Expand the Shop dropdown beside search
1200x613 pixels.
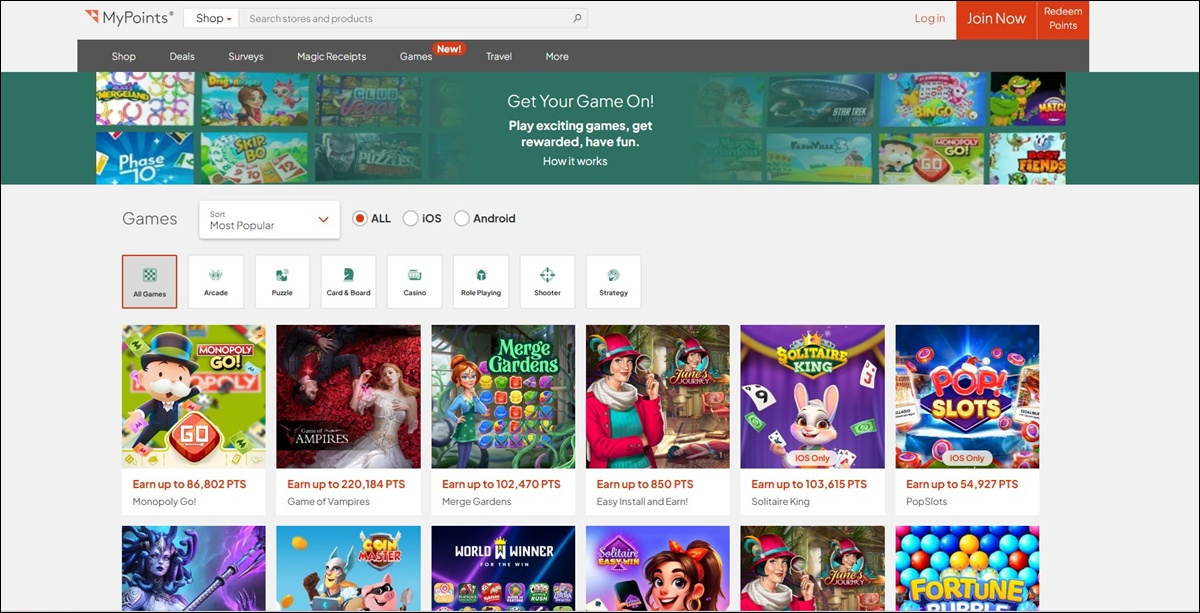pyautogui.click(x=214, y=18)
